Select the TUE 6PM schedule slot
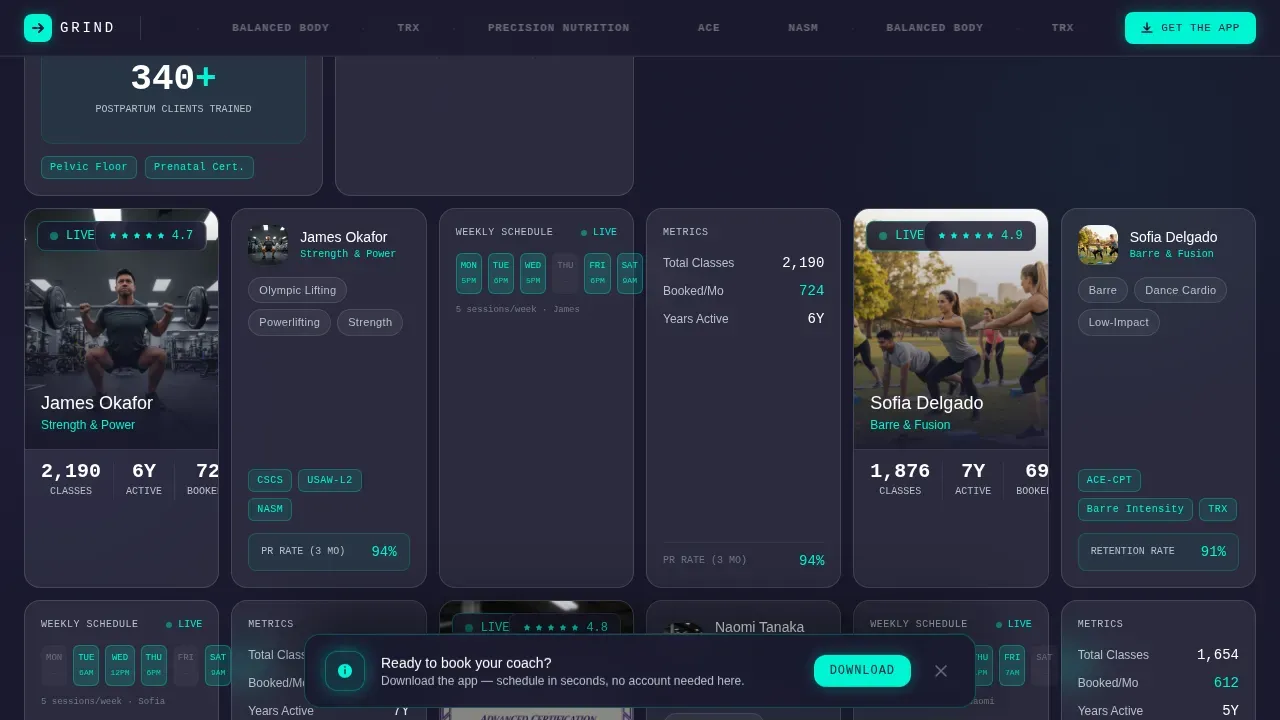Viewport: 1280px width, 720px height. (x=501, y=273)
